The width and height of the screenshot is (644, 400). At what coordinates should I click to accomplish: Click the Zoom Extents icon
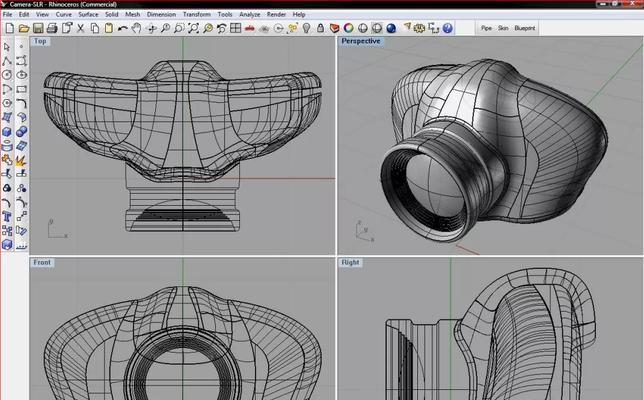193,28
